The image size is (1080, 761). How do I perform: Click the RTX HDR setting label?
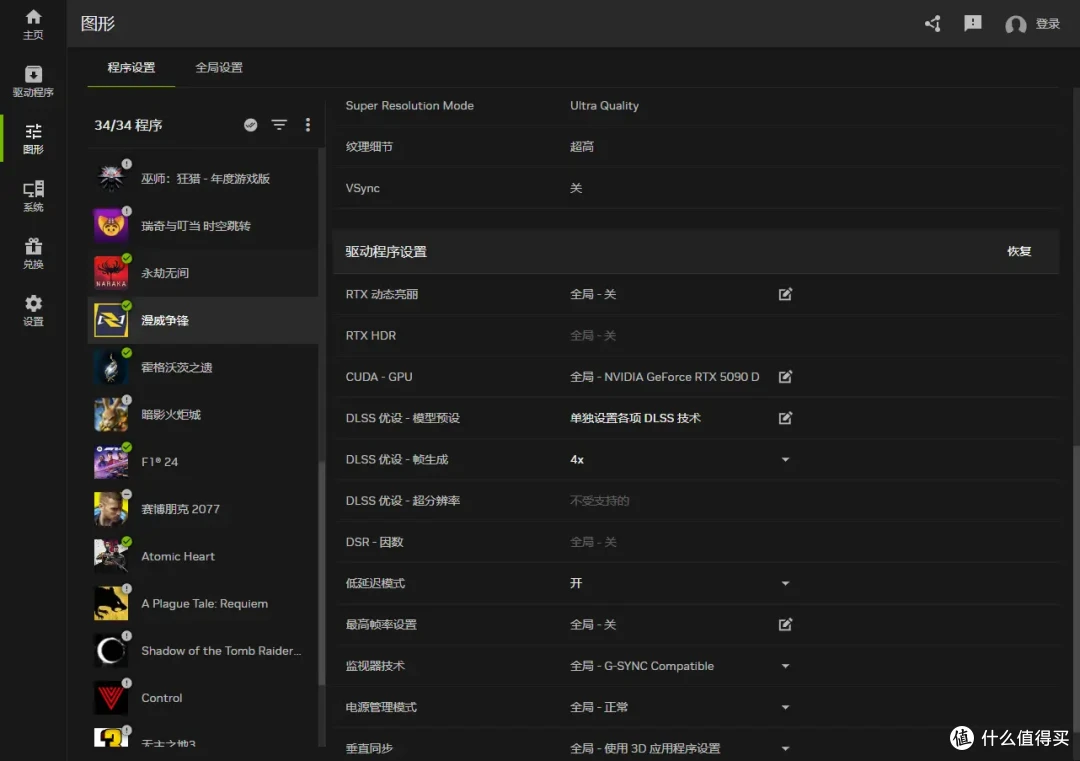coord(371,335)
